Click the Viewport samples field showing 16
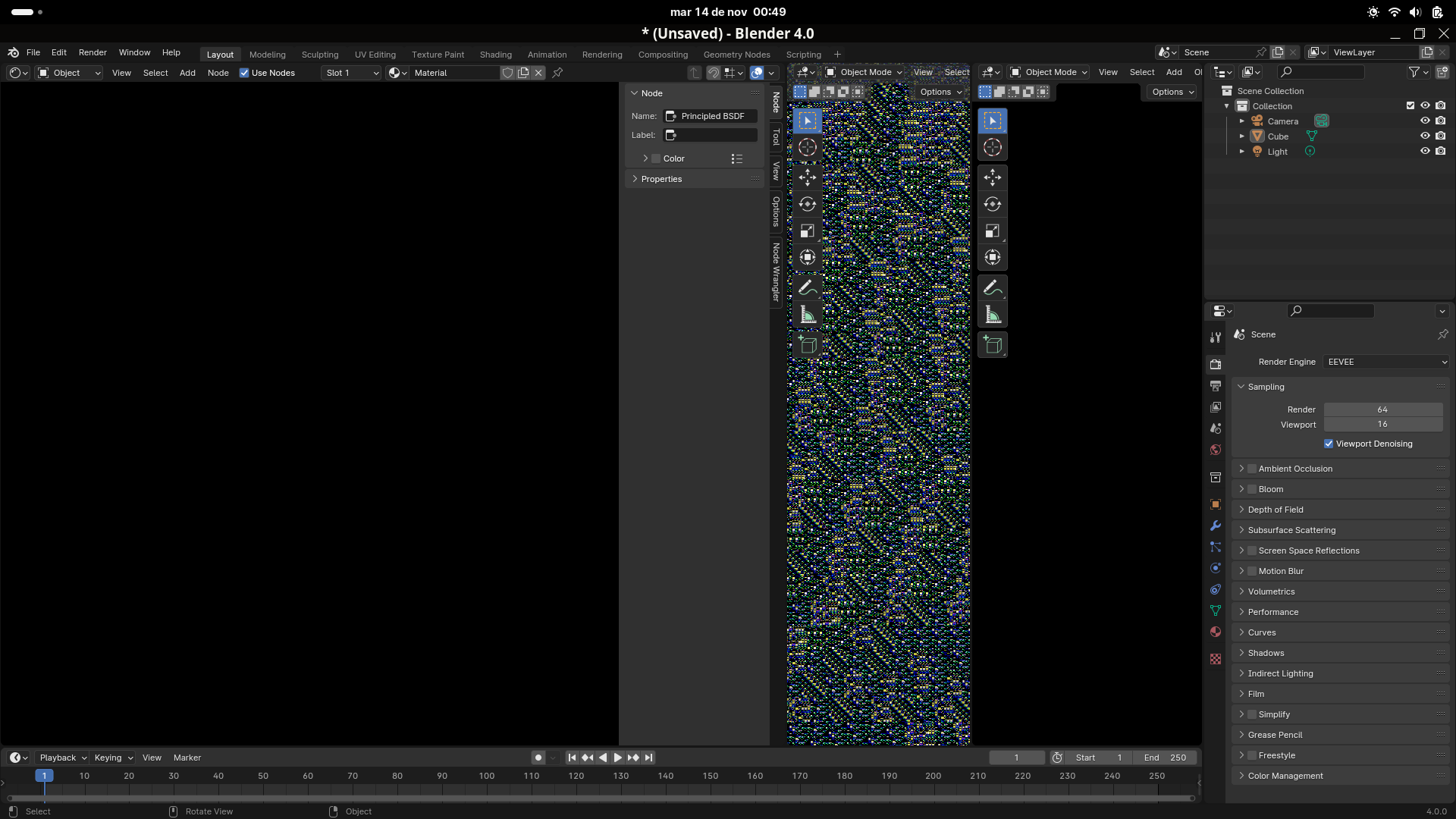 click(1383, 425)
